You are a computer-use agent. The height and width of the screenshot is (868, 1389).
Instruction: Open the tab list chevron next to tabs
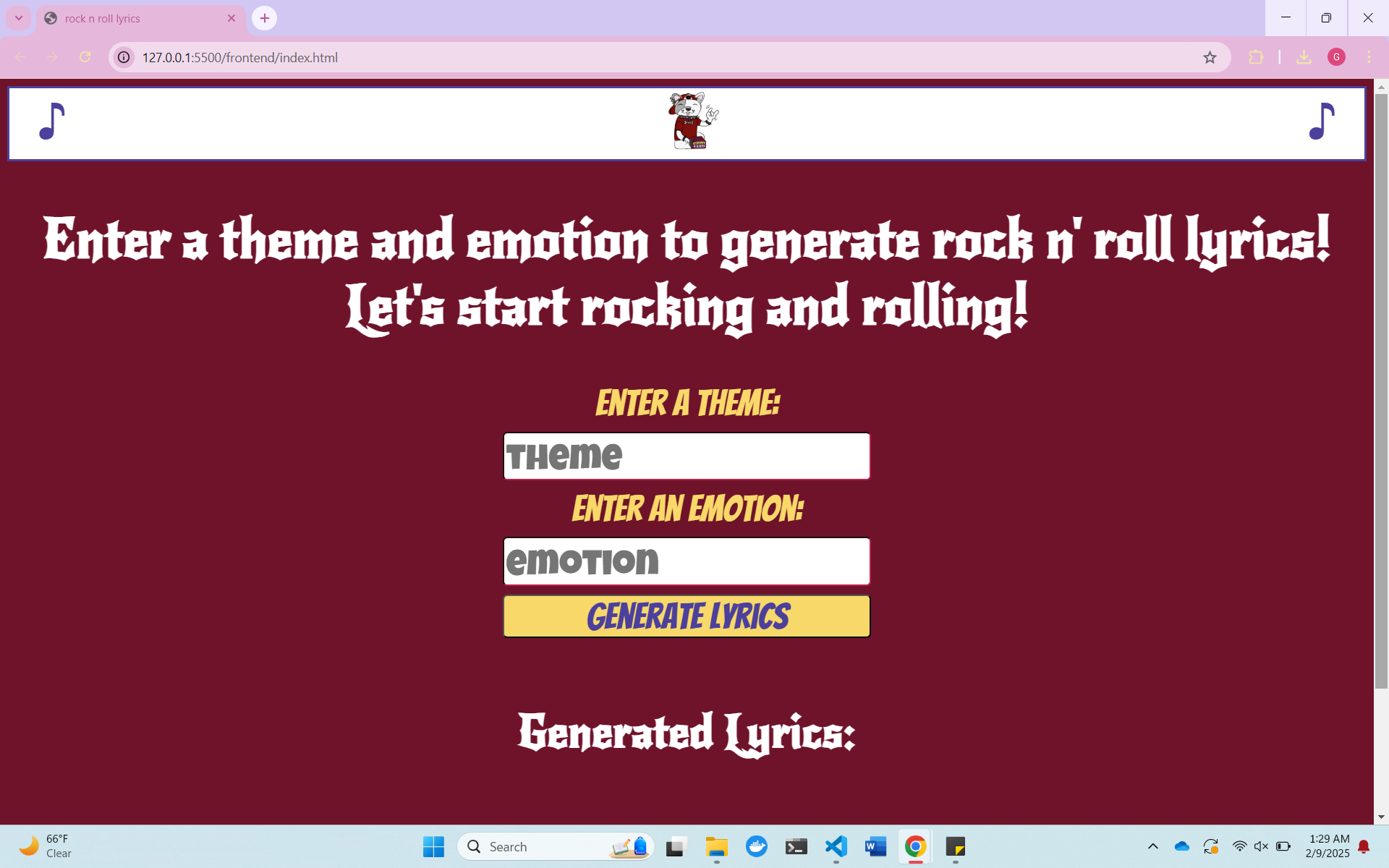click(20, 18)
